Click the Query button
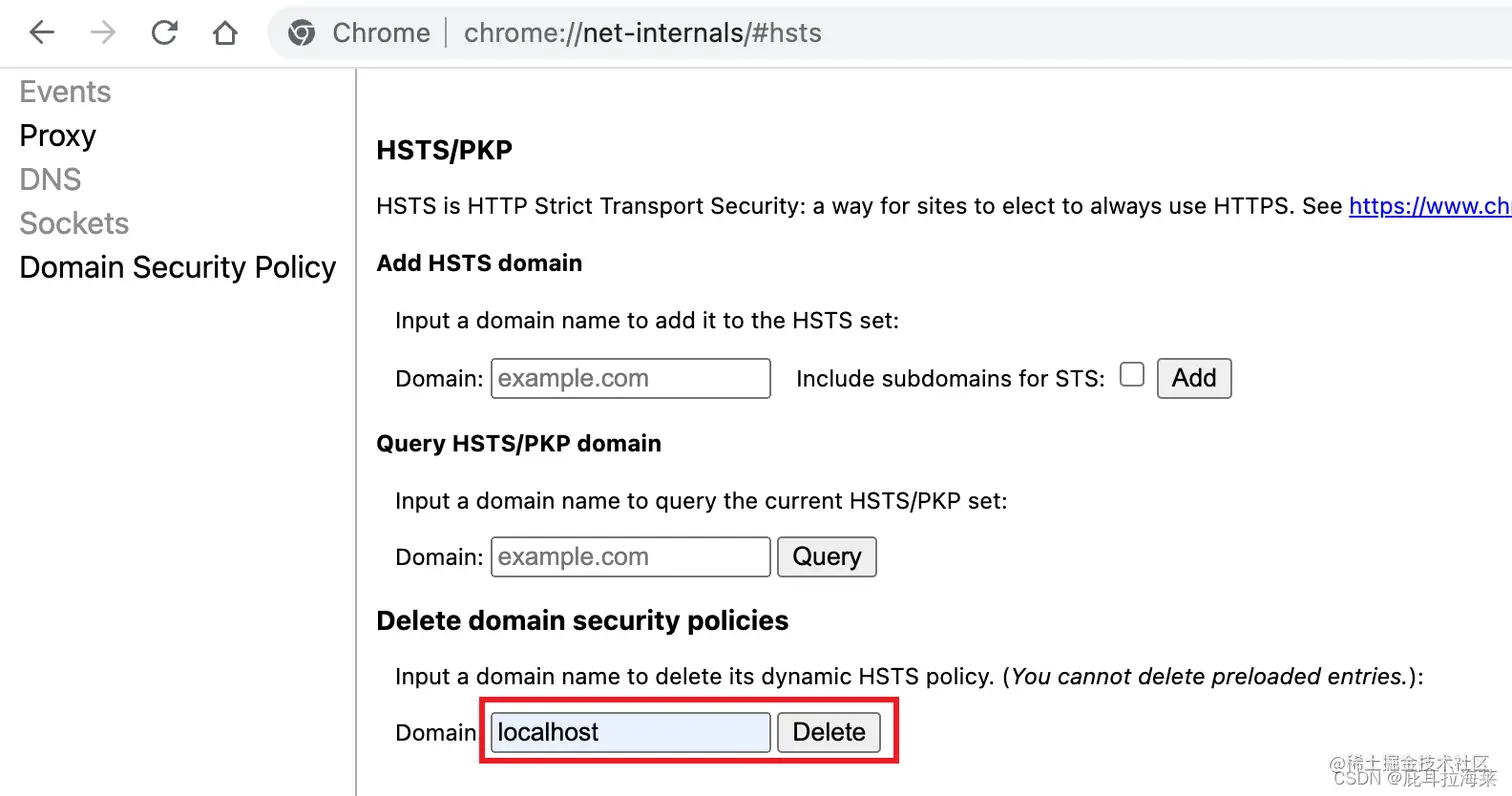Viewport: 1512px width, 796px height. (x=827, y=557)
